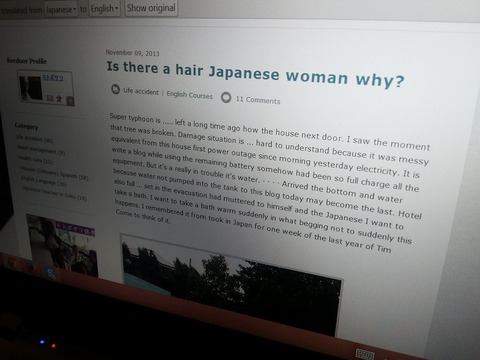Click the Skype icon on the taskbar

(51, 273)
